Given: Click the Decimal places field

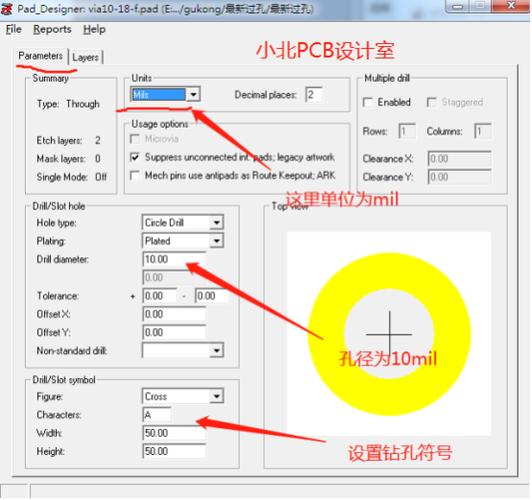Looking at the screenshot, I should 314,94.
